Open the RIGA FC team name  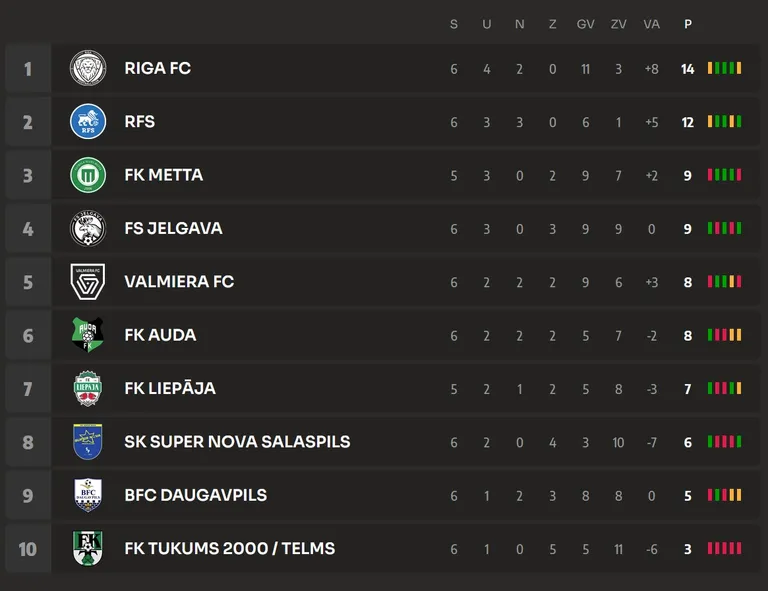coord(158,68)
